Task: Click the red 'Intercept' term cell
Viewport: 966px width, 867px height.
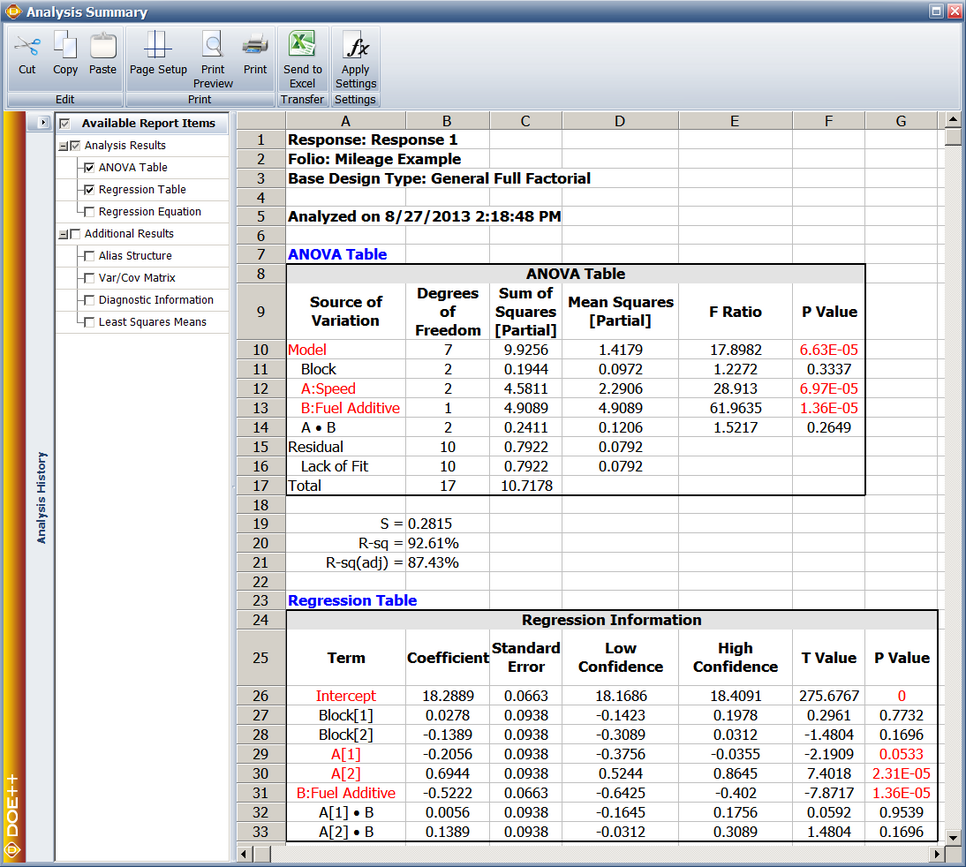Action: coord(346,696)
